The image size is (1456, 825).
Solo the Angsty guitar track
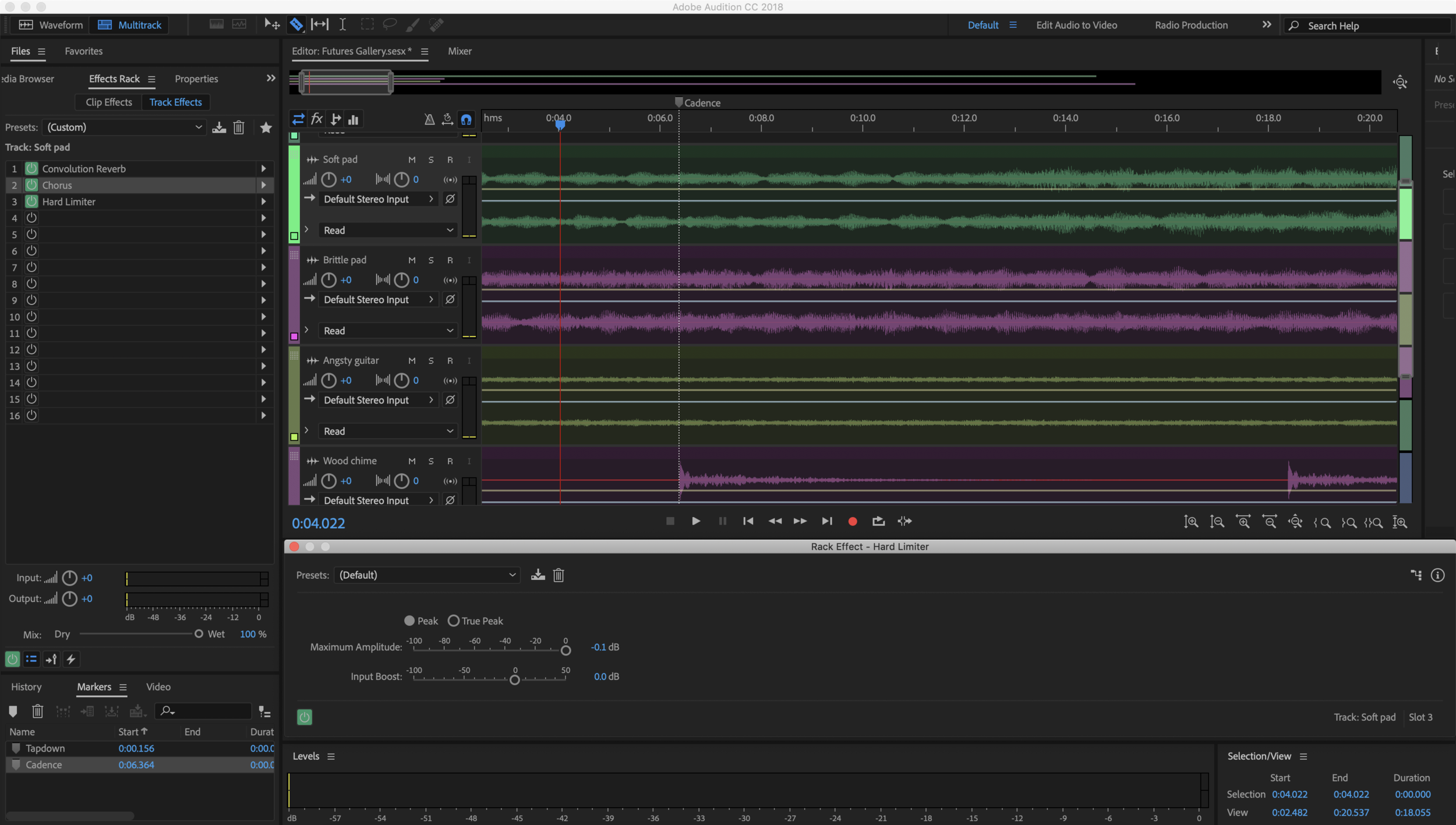click(431, 361)
